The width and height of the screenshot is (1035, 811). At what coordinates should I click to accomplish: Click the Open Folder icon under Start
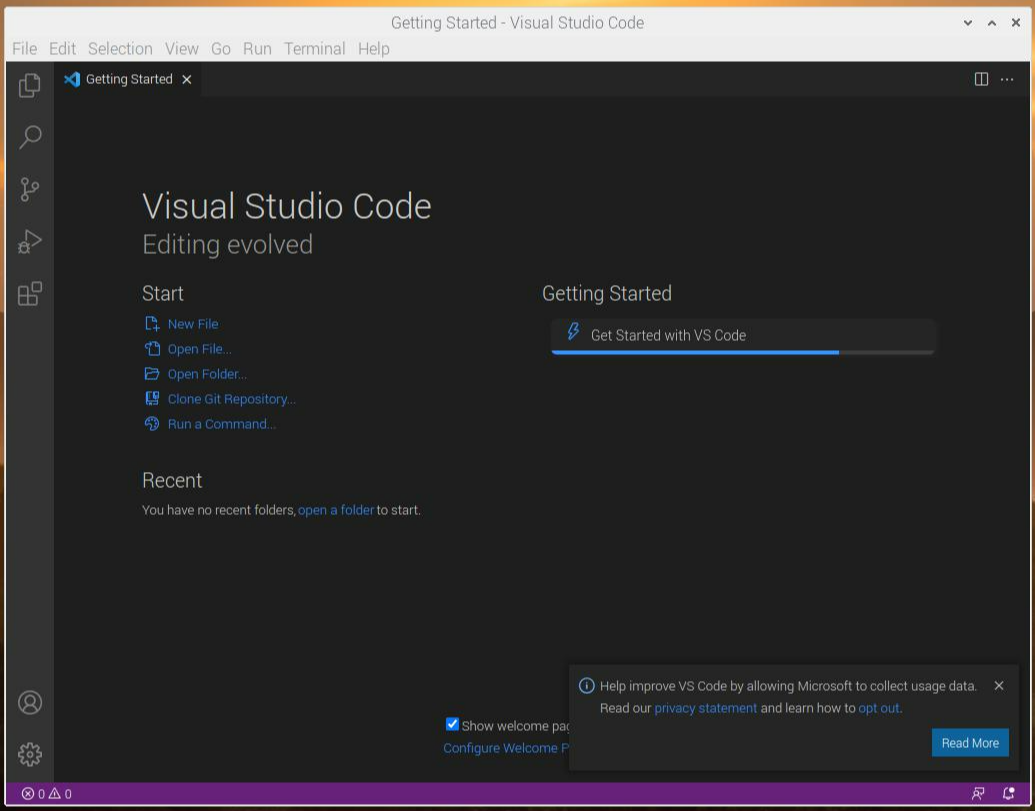tap(152, 373)
